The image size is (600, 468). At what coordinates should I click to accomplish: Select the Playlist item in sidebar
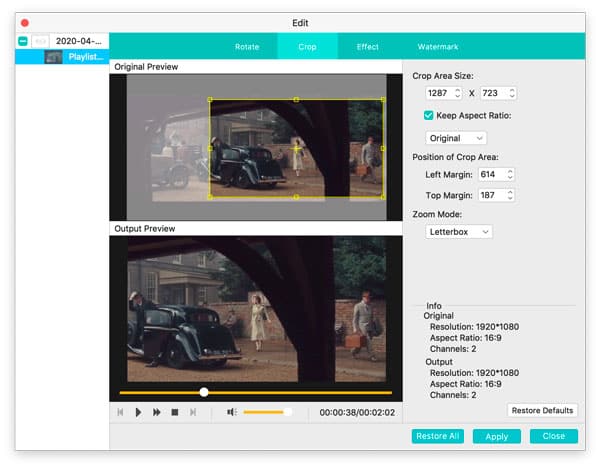[62, 57]
